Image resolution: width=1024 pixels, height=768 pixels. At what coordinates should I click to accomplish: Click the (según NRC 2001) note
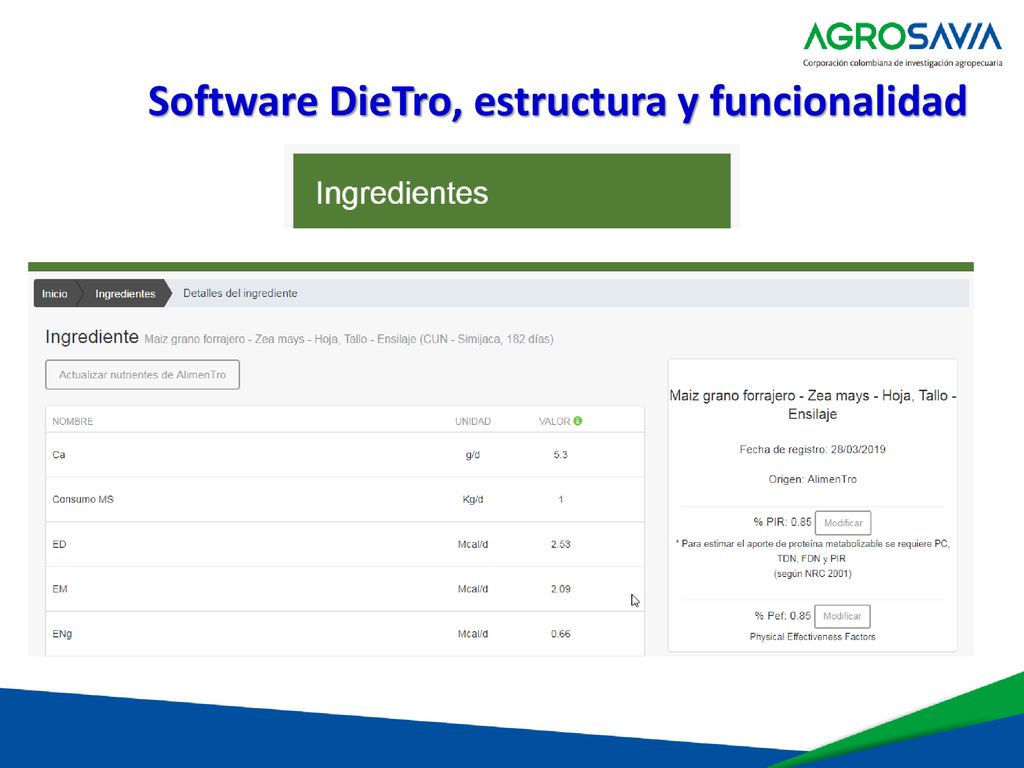tap(812, 574)
